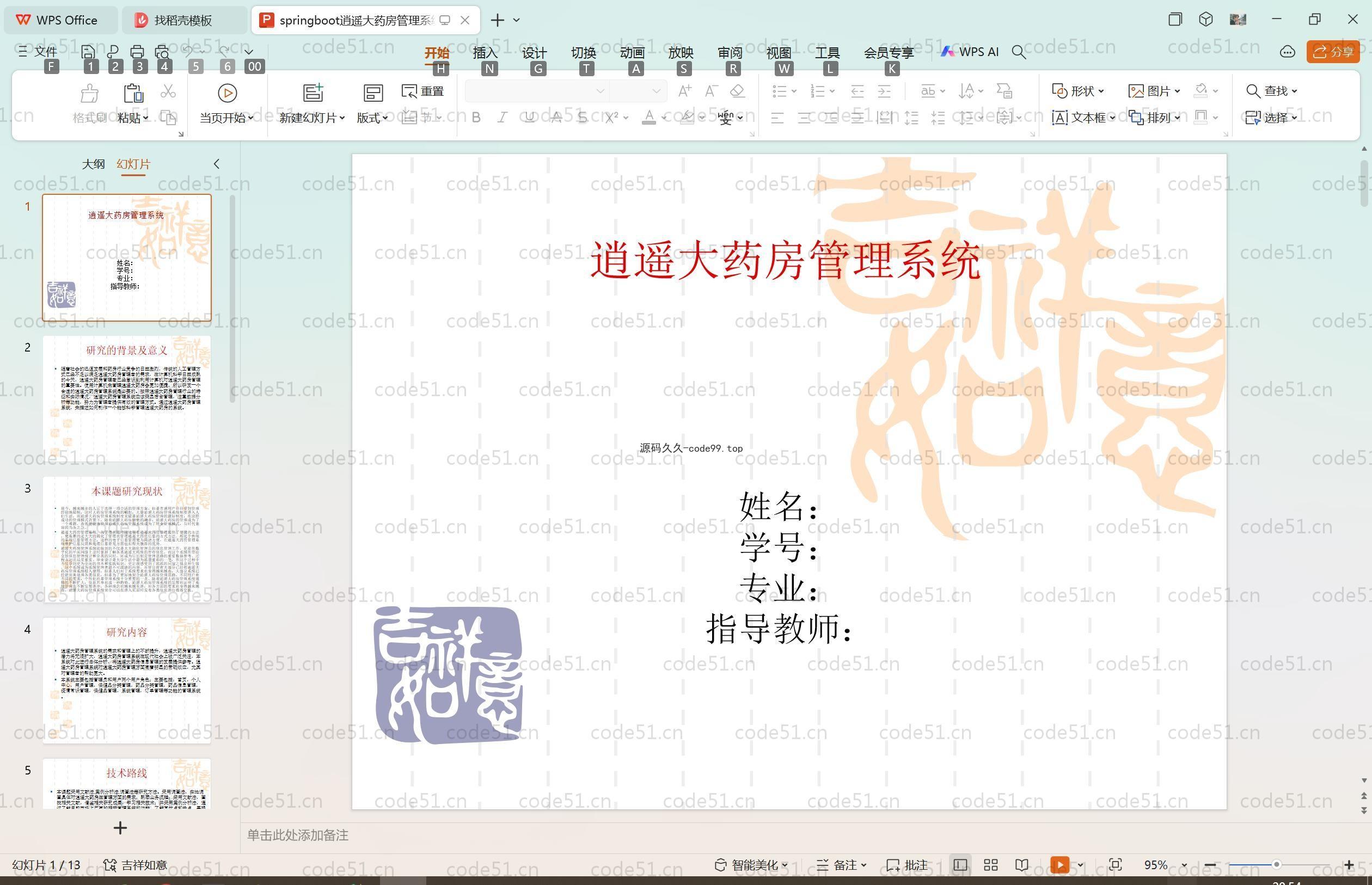Click the Print icon in quick access toolbar
Screen dimensions: 1372x885
137,52
